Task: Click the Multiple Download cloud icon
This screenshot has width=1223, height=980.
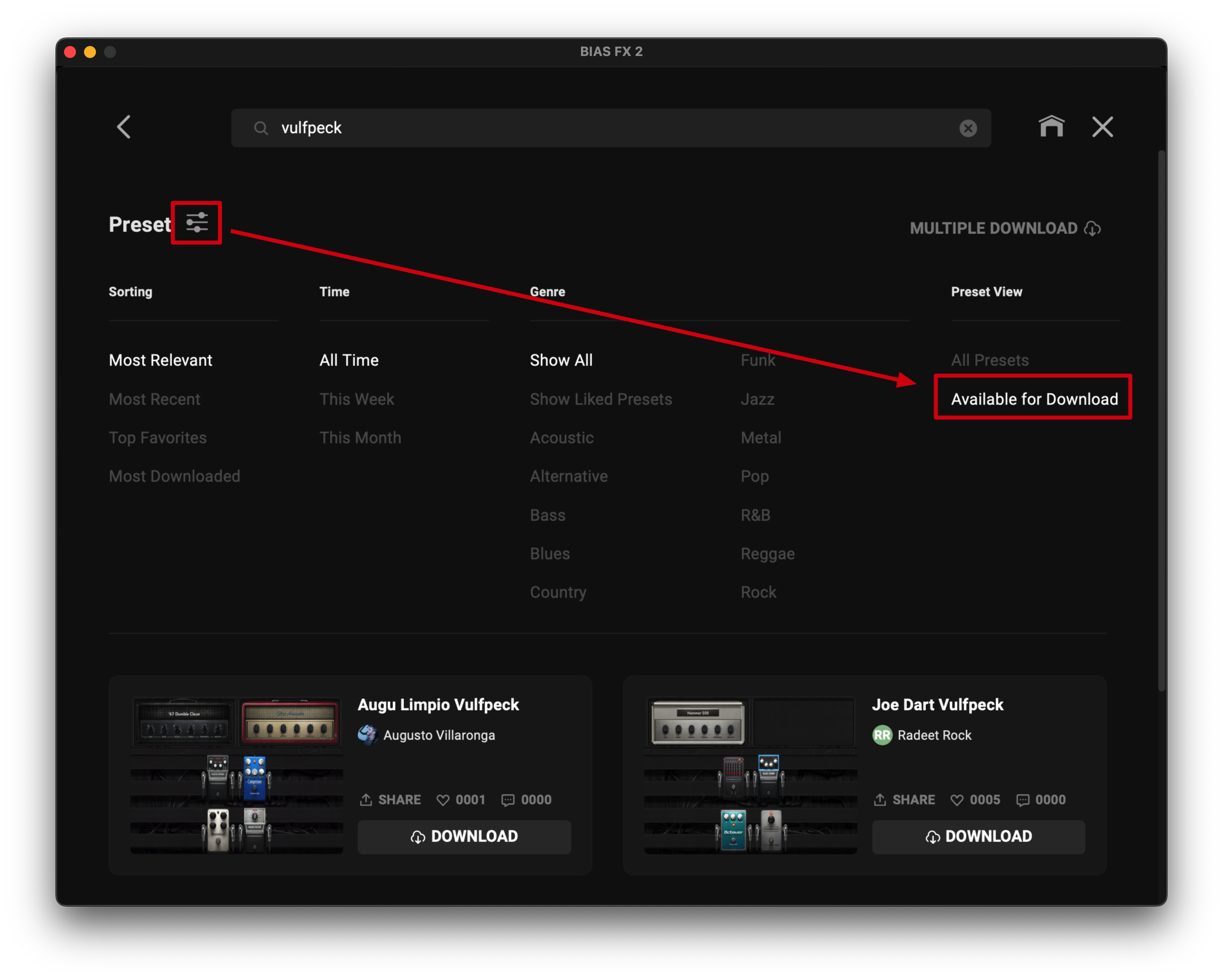Action: pyautogui.click(x=1092, y=228)
